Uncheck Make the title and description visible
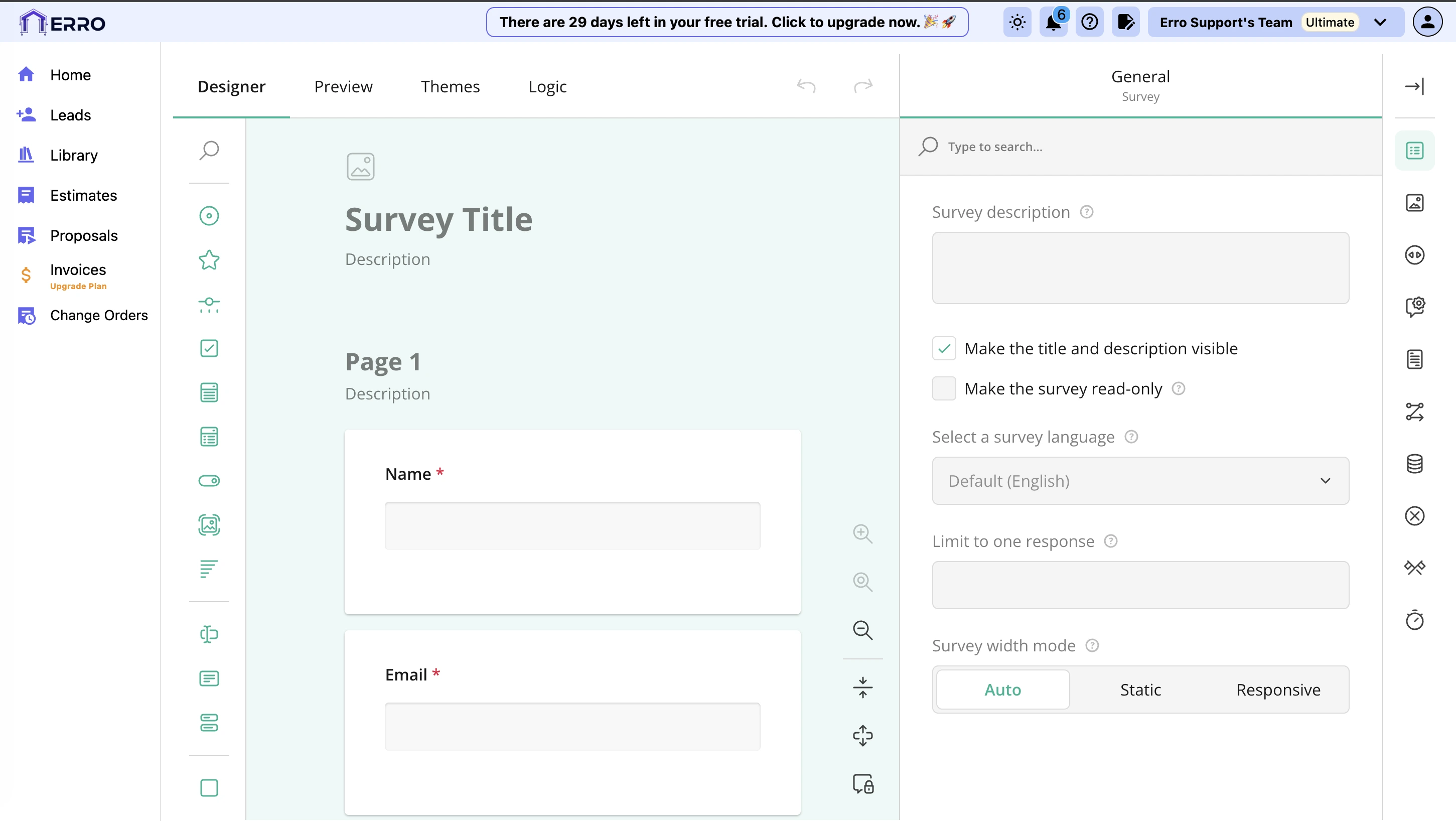The height and width of the screenshot is (821, 1456). [x=944, y=349]
